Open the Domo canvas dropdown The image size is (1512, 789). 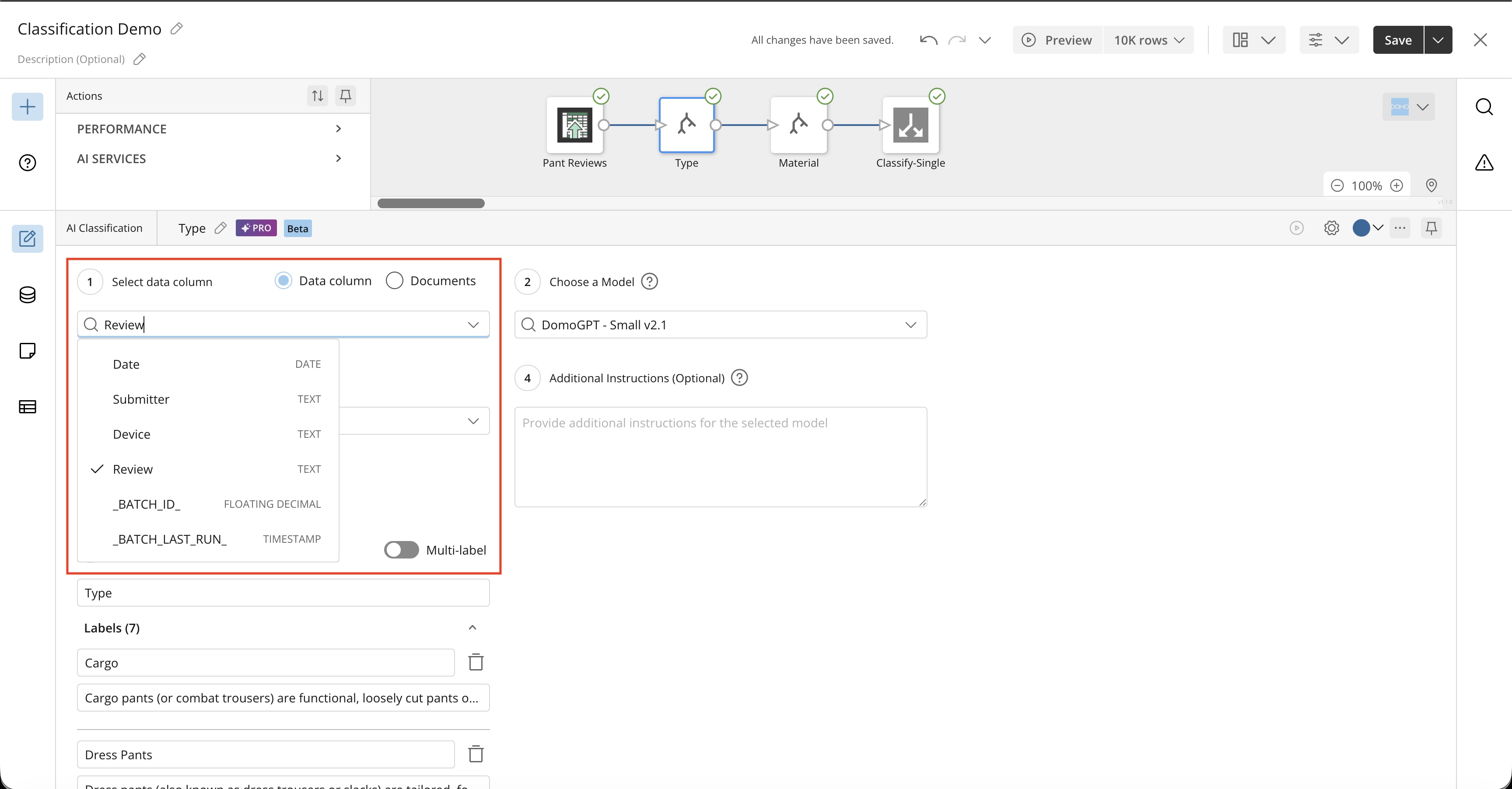pyautogui.click(x=1409, y=107)
